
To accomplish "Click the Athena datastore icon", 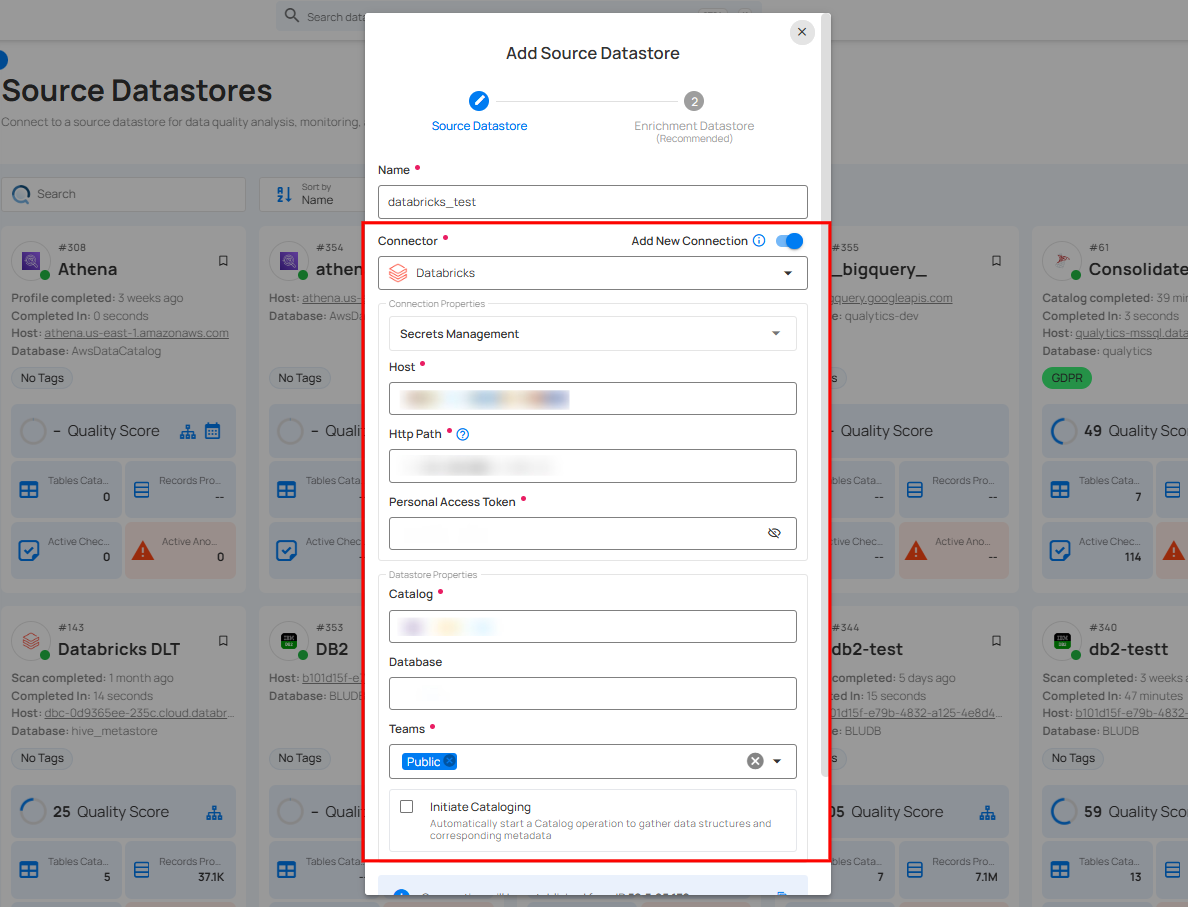I will 31,260.
